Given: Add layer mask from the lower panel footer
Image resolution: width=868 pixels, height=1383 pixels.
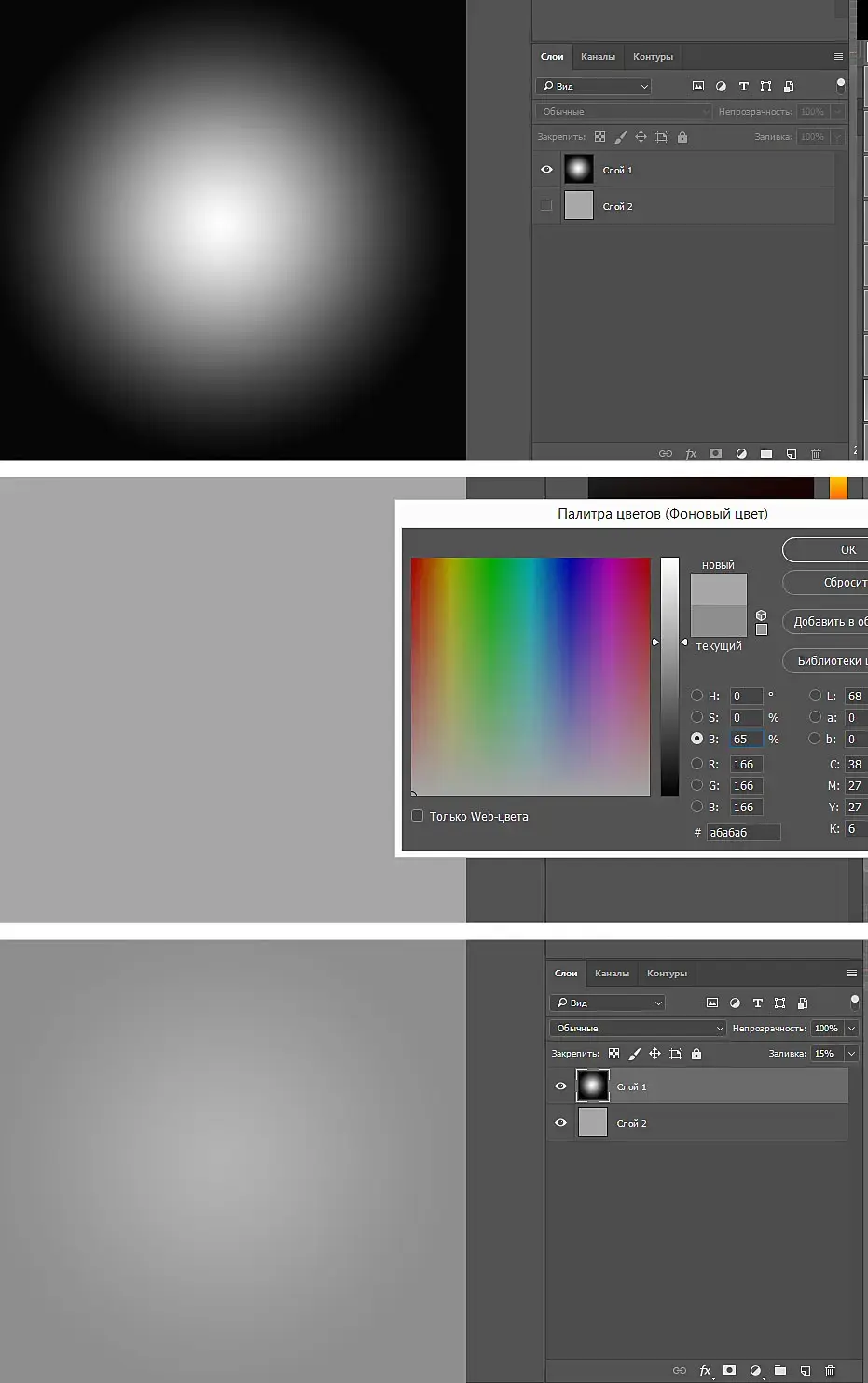Looking at the screenshot, I should tap(729, 1370).
